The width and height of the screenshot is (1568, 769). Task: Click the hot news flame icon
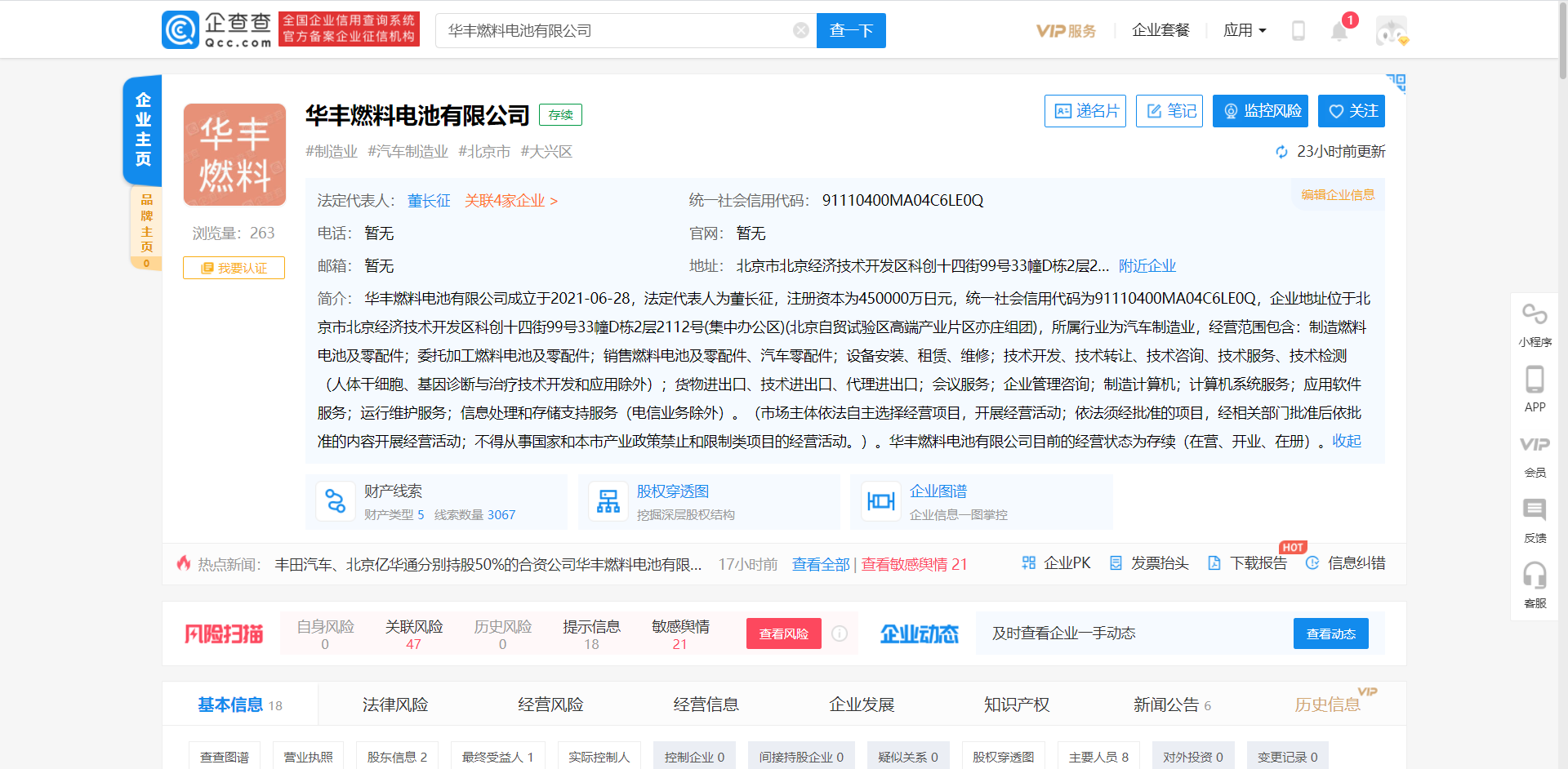[x=184, y=563]
